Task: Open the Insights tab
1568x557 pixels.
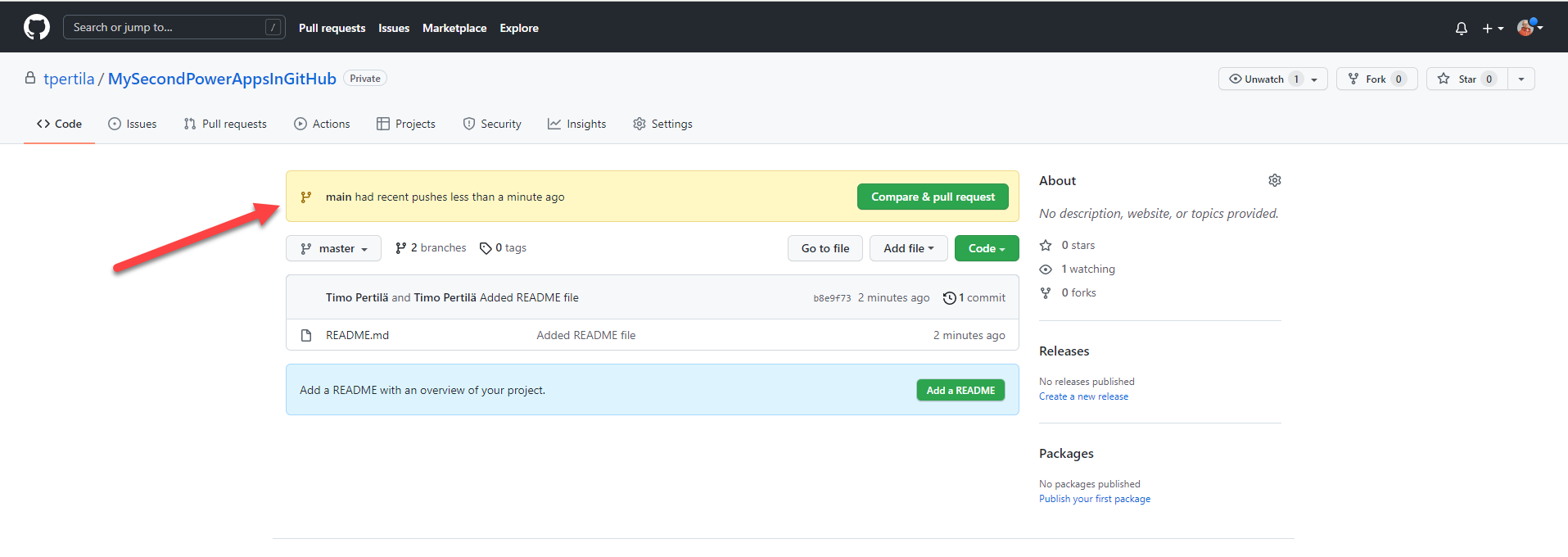Action: 577,124
